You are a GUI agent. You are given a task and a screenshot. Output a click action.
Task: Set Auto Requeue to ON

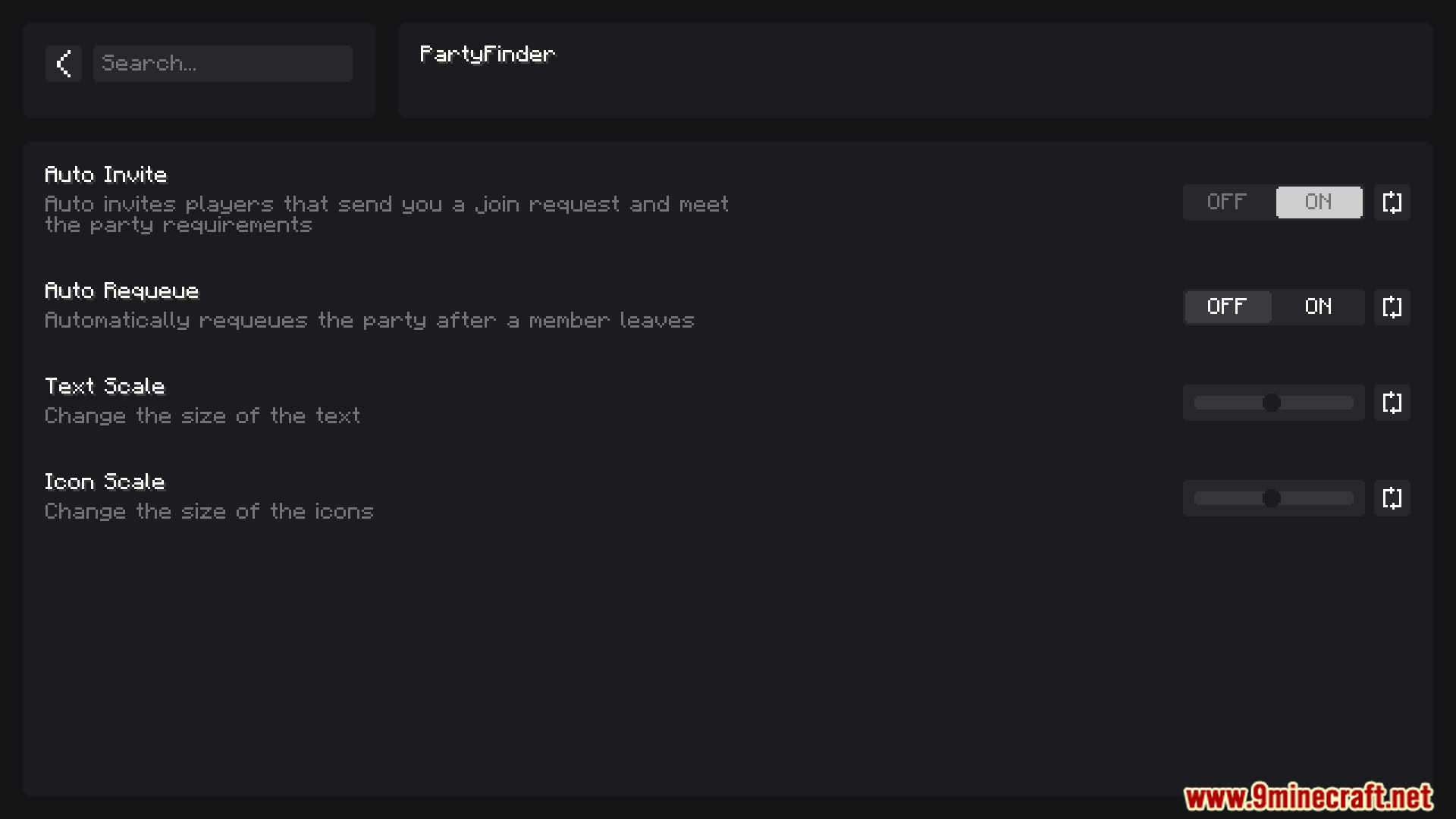1319,307
